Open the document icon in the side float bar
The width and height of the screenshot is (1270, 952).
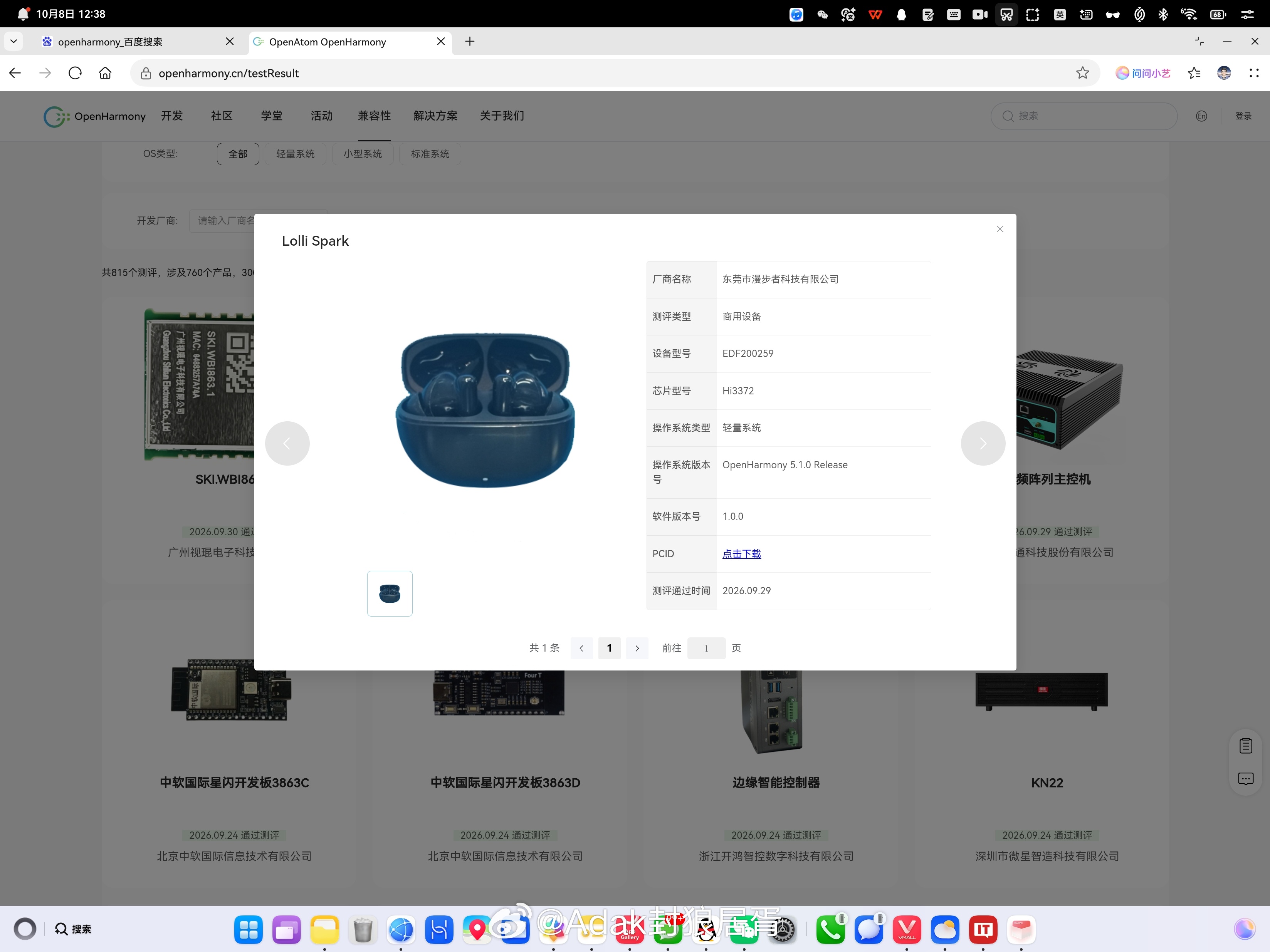pyautogui.click(x=1245, y=746)
